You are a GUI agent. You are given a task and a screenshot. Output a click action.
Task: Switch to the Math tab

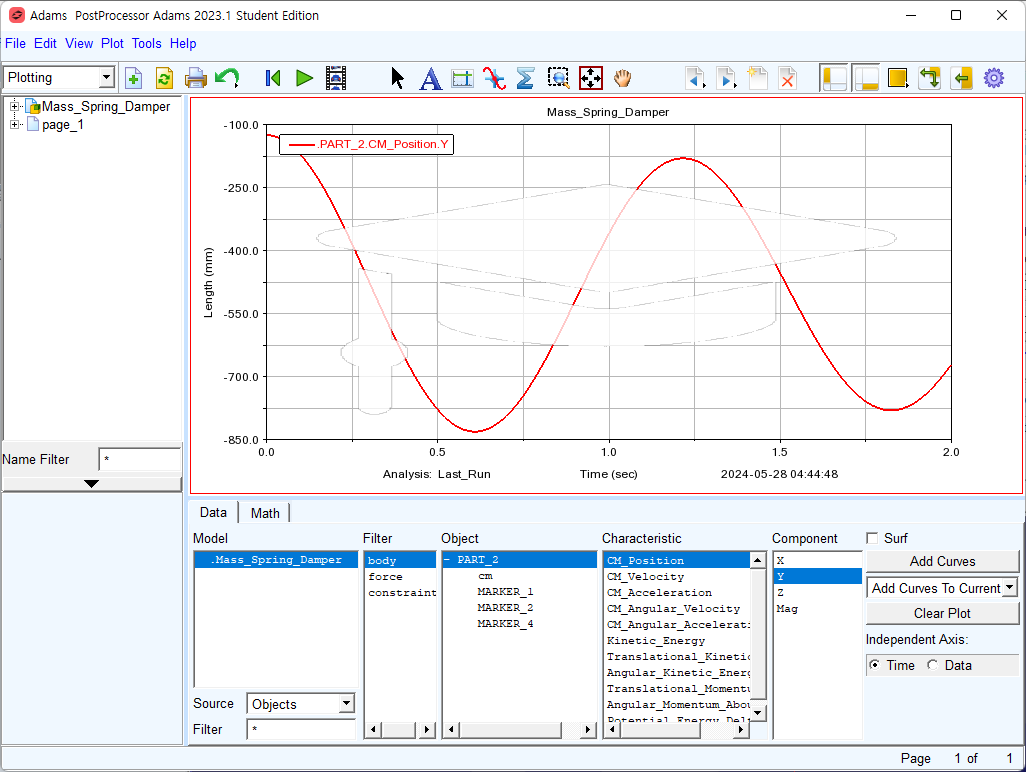[265, 513]
